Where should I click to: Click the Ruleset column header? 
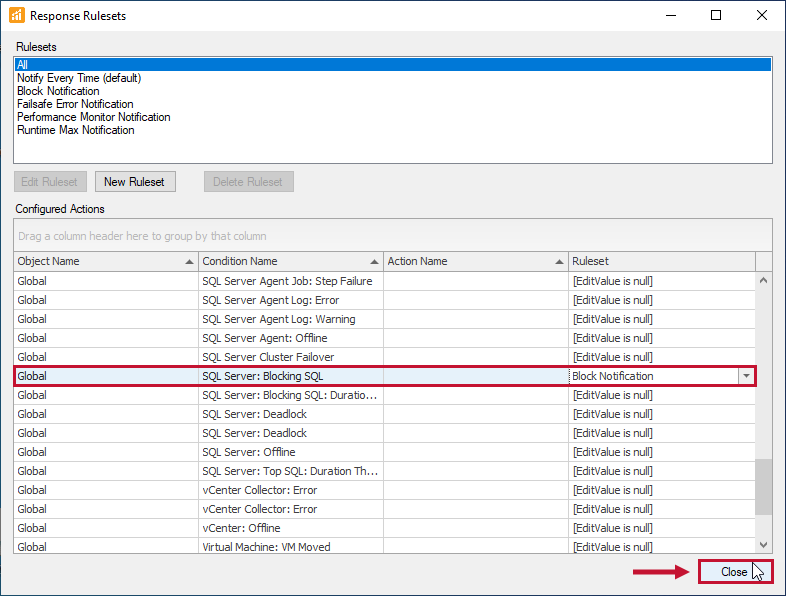[x=662, y=261]
